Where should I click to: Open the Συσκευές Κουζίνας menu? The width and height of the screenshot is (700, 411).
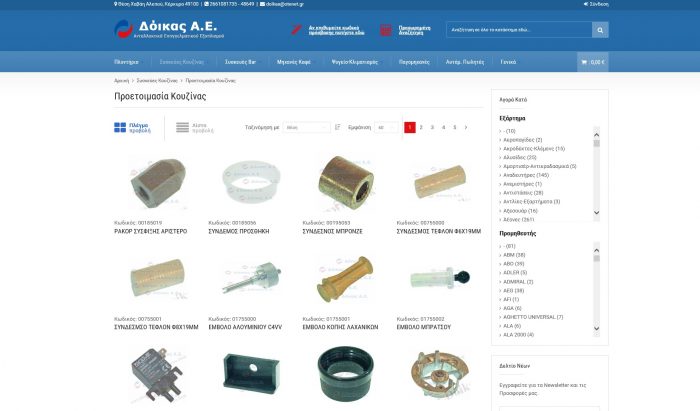tap(182, 62)
